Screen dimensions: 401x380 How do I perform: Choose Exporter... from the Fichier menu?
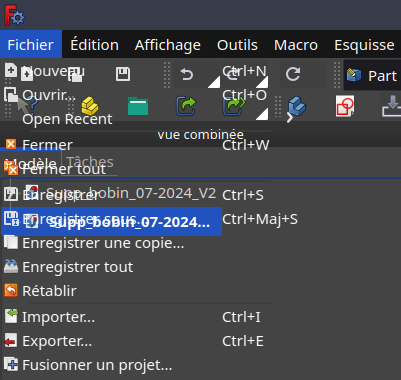136,341
